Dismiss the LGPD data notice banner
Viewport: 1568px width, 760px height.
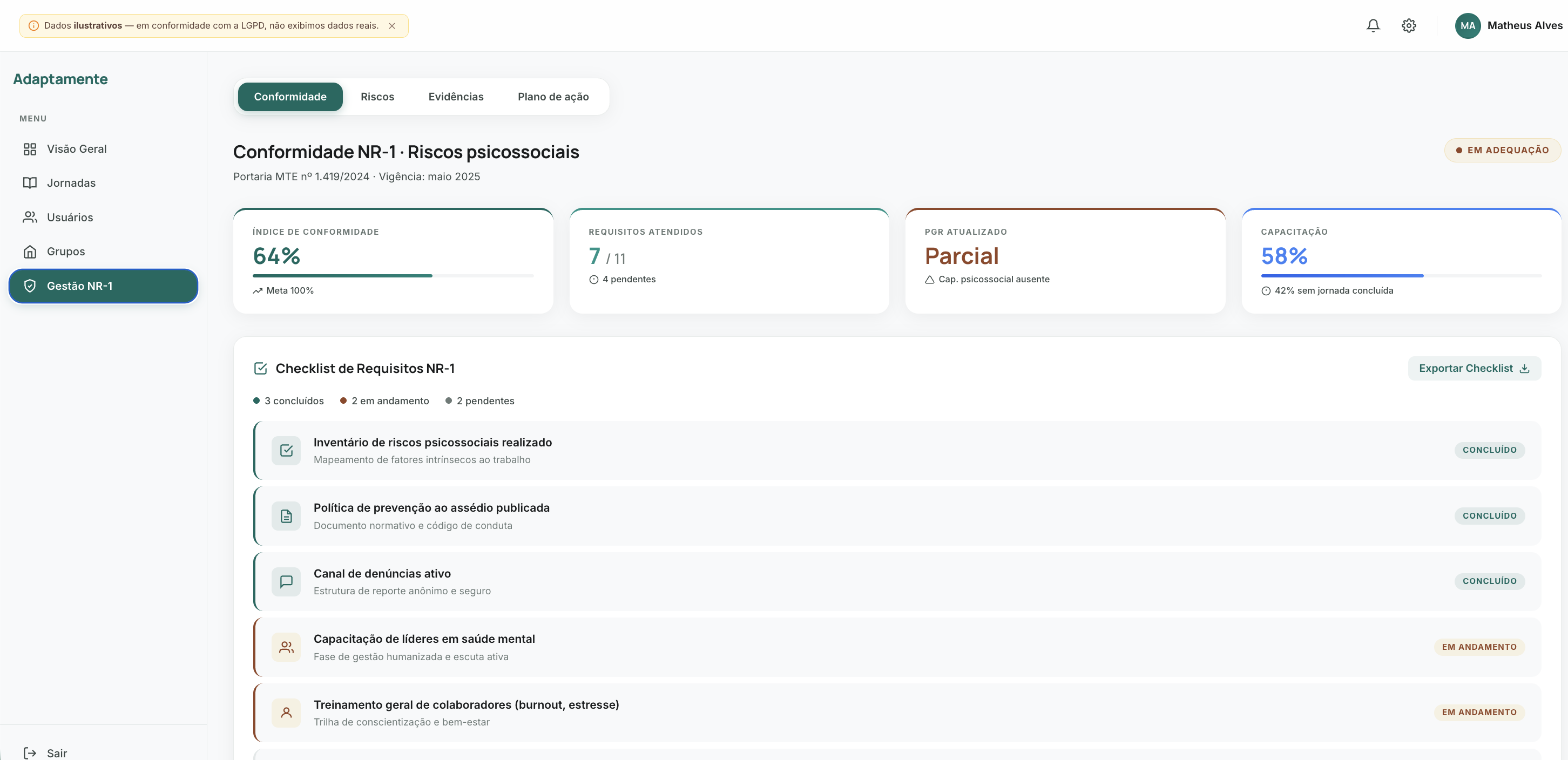392,25
